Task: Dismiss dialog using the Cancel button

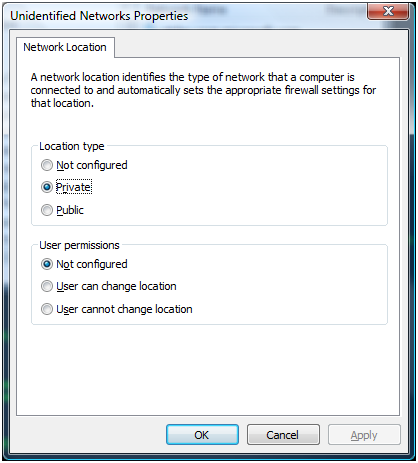Action: pos(283,435)
